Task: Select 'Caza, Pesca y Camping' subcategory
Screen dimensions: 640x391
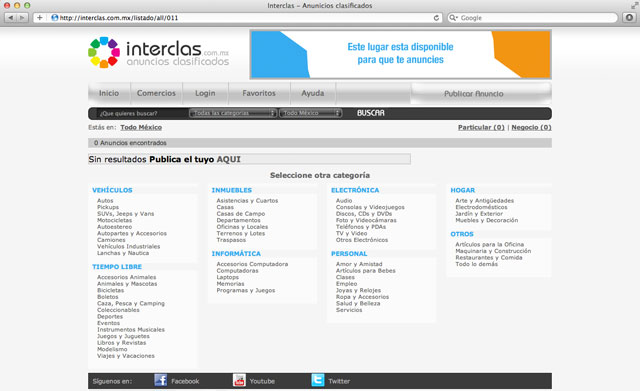Action: click(131, 304)
